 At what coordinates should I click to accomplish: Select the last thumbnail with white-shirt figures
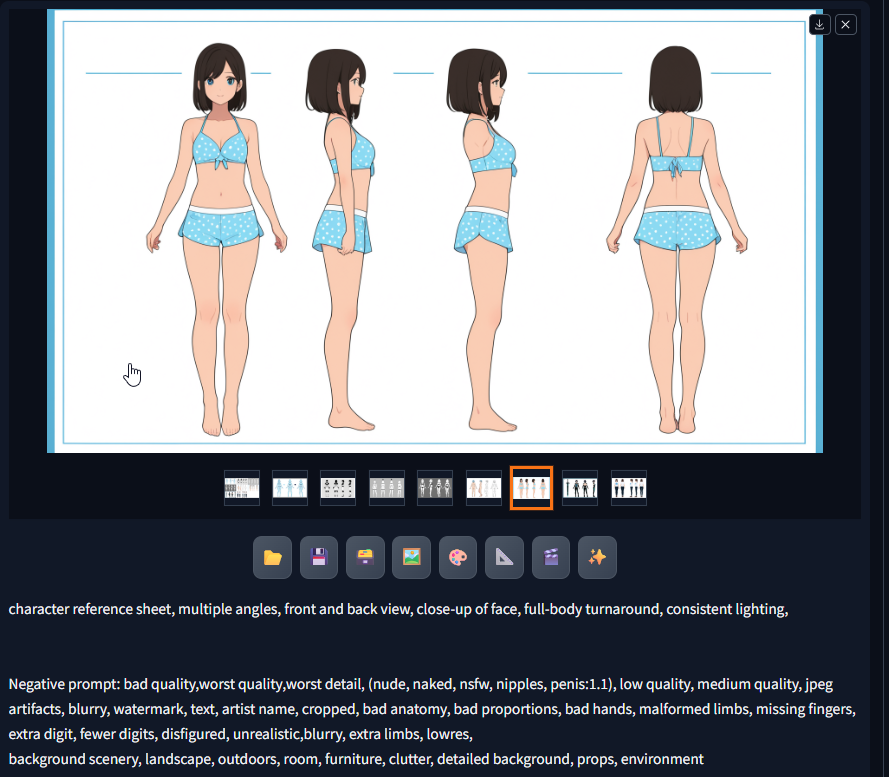click(x=629, y=488)
